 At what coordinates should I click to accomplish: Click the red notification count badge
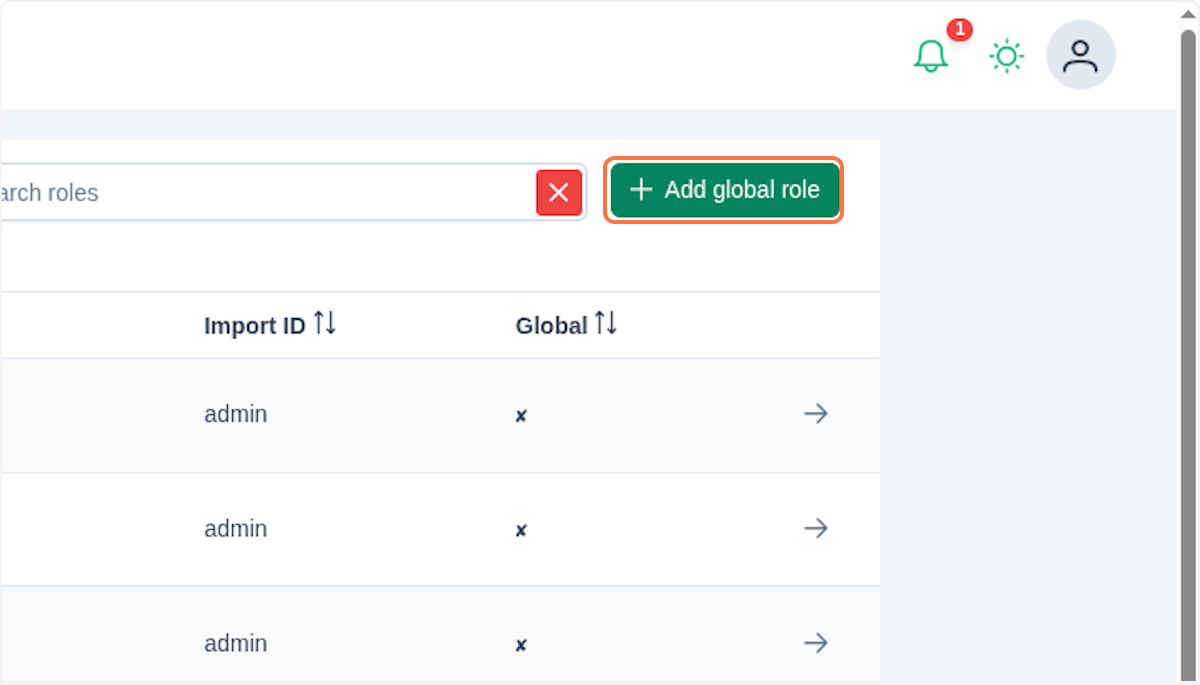959,29
